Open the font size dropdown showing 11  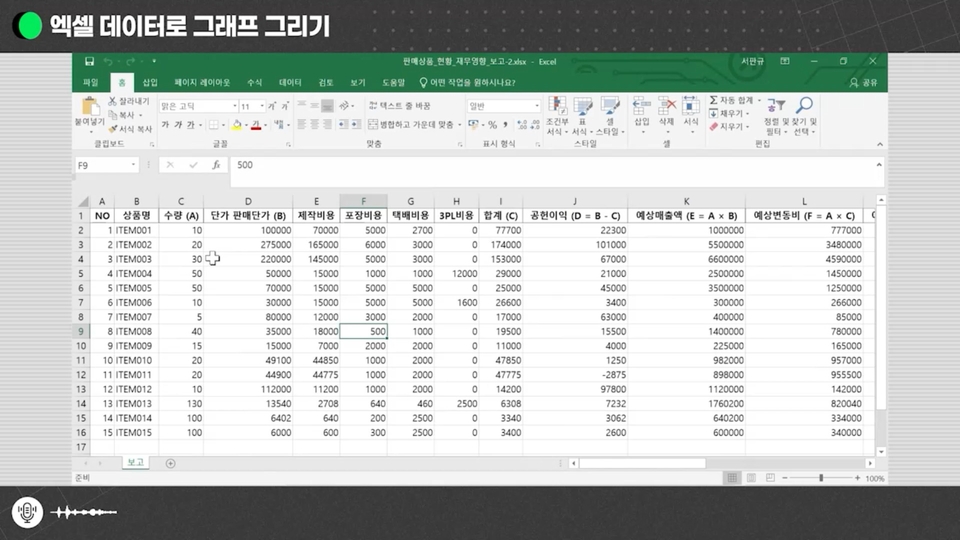[262, 107]
